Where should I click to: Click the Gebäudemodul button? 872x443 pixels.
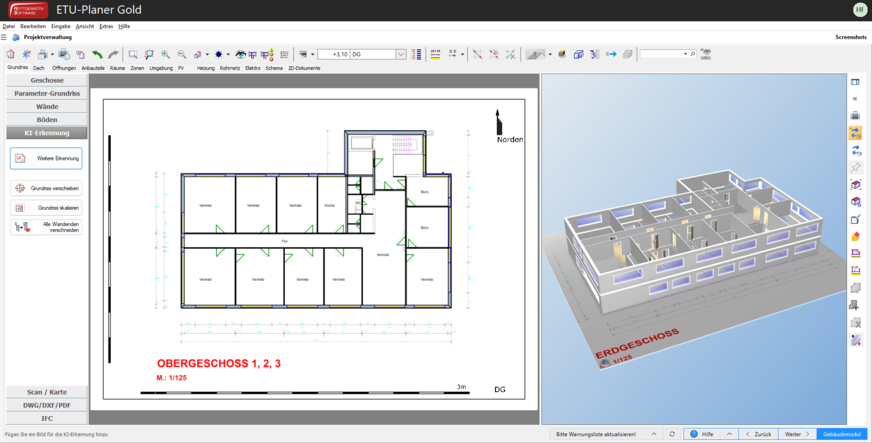[x=841, y=434]
